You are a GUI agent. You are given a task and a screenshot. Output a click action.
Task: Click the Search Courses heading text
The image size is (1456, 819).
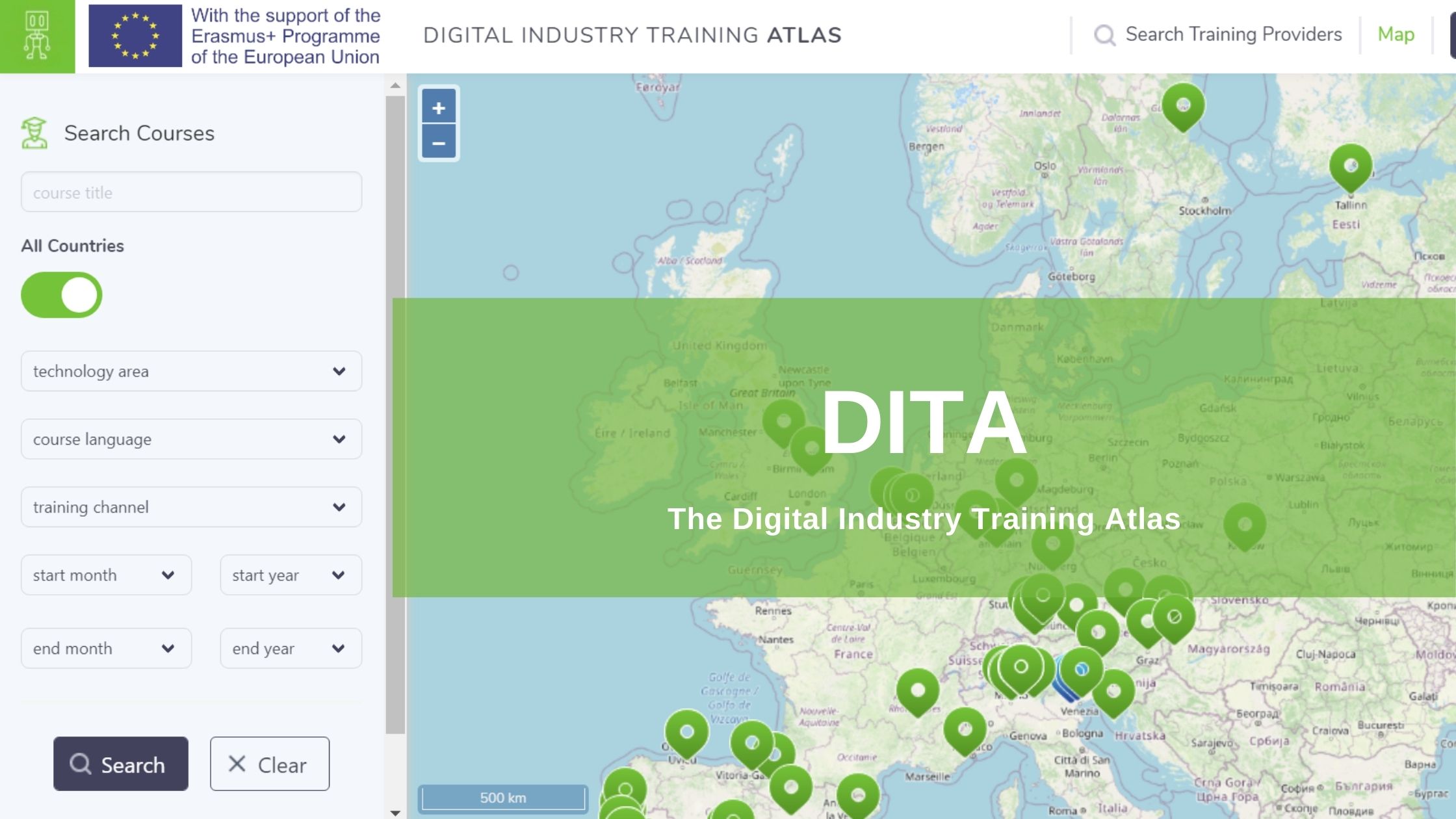pyautogui.click(x=139, y=133)
